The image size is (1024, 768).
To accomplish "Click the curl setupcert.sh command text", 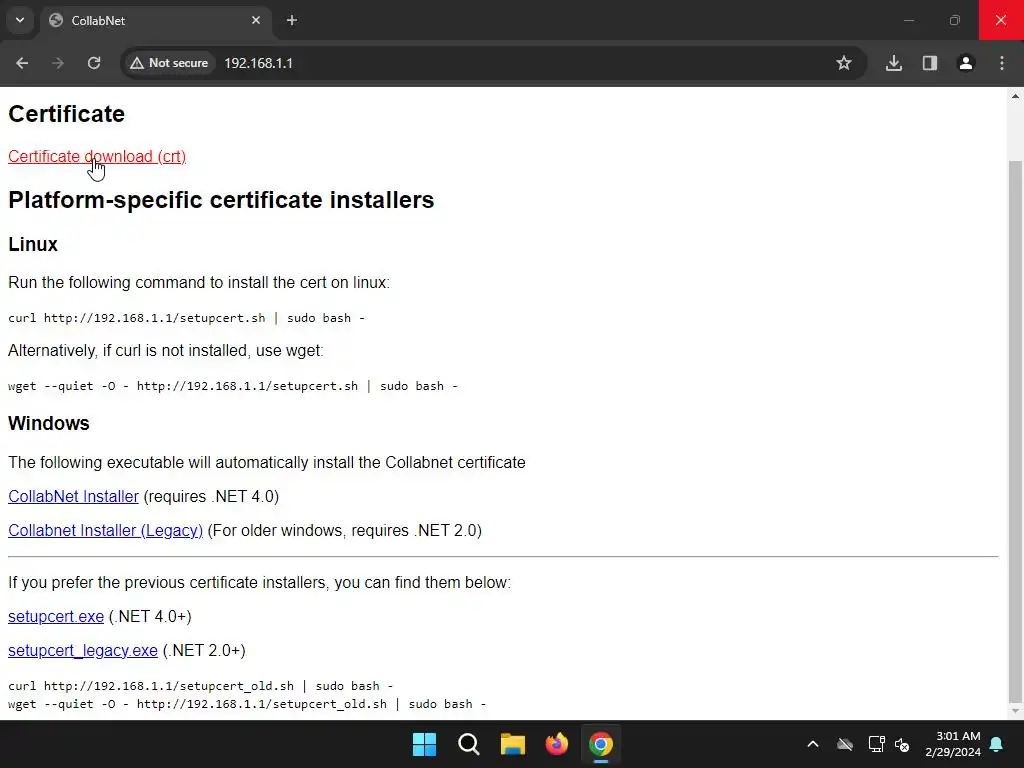I will point(186,318).
